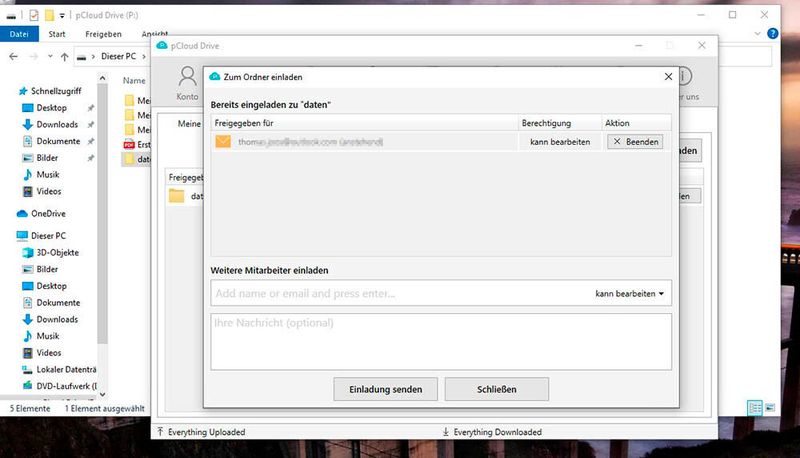Click the Musik folder in Schnellzugriff
The image size is (800, 458).
[47, 174]
